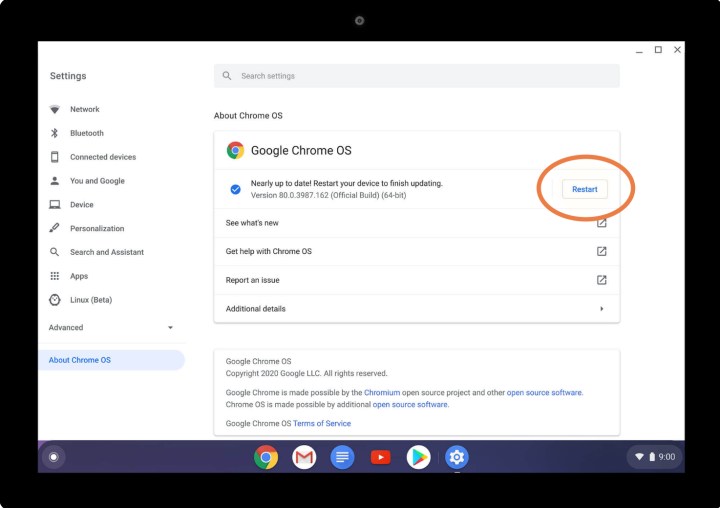Open Apps settings section
The height and width of the screenshot is (508, 720).
tap(79, 276)
